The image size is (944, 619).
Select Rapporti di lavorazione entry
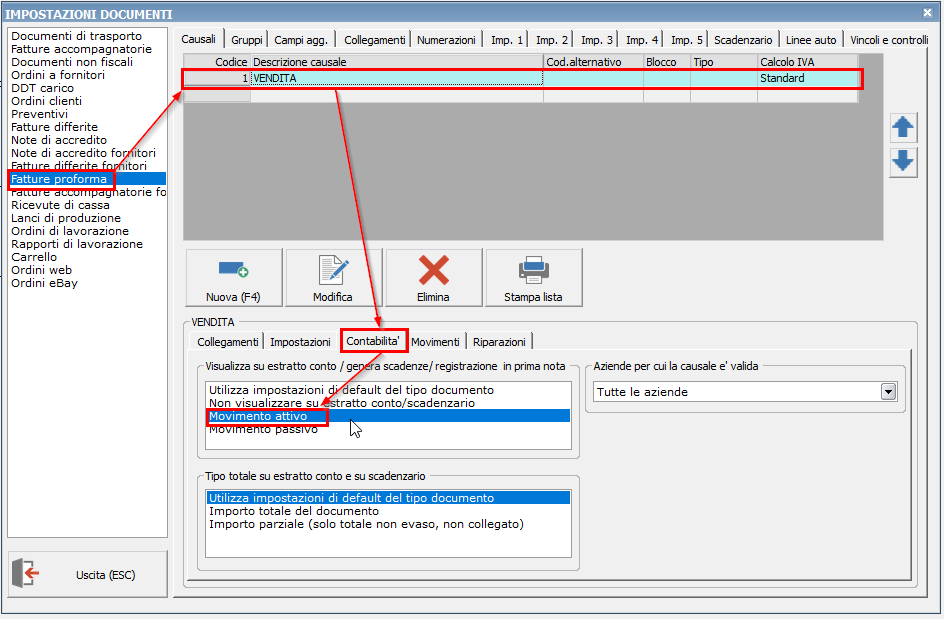pos(76,244)
